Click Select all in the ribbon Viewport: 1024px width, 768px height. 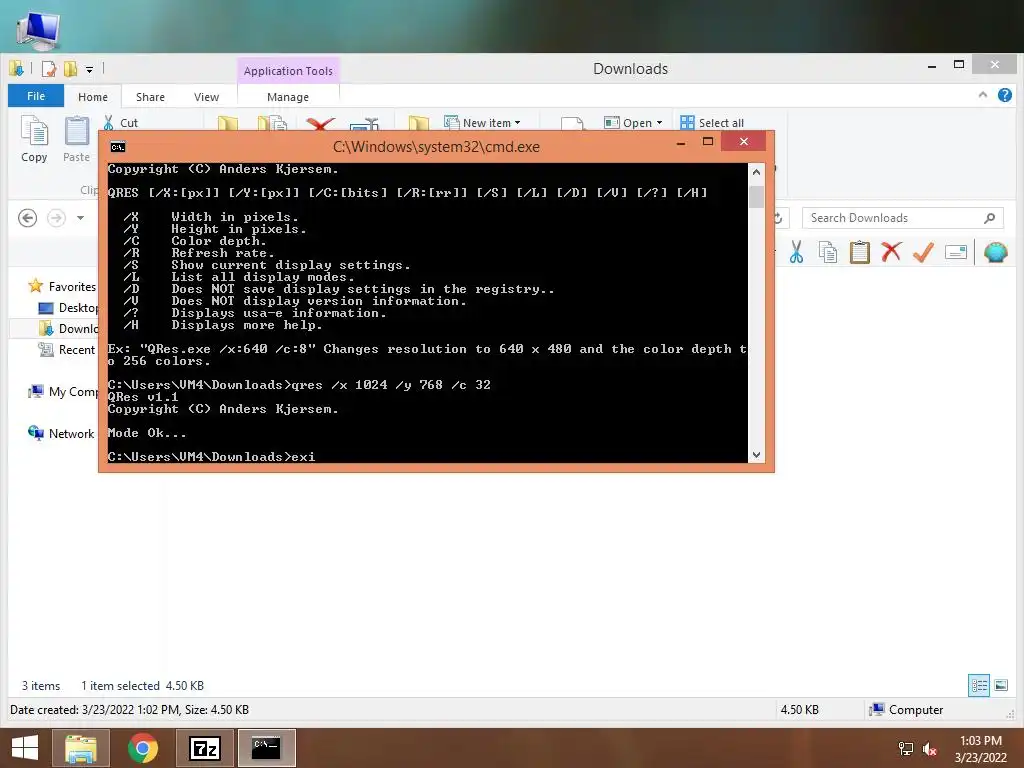pos(712,123)
